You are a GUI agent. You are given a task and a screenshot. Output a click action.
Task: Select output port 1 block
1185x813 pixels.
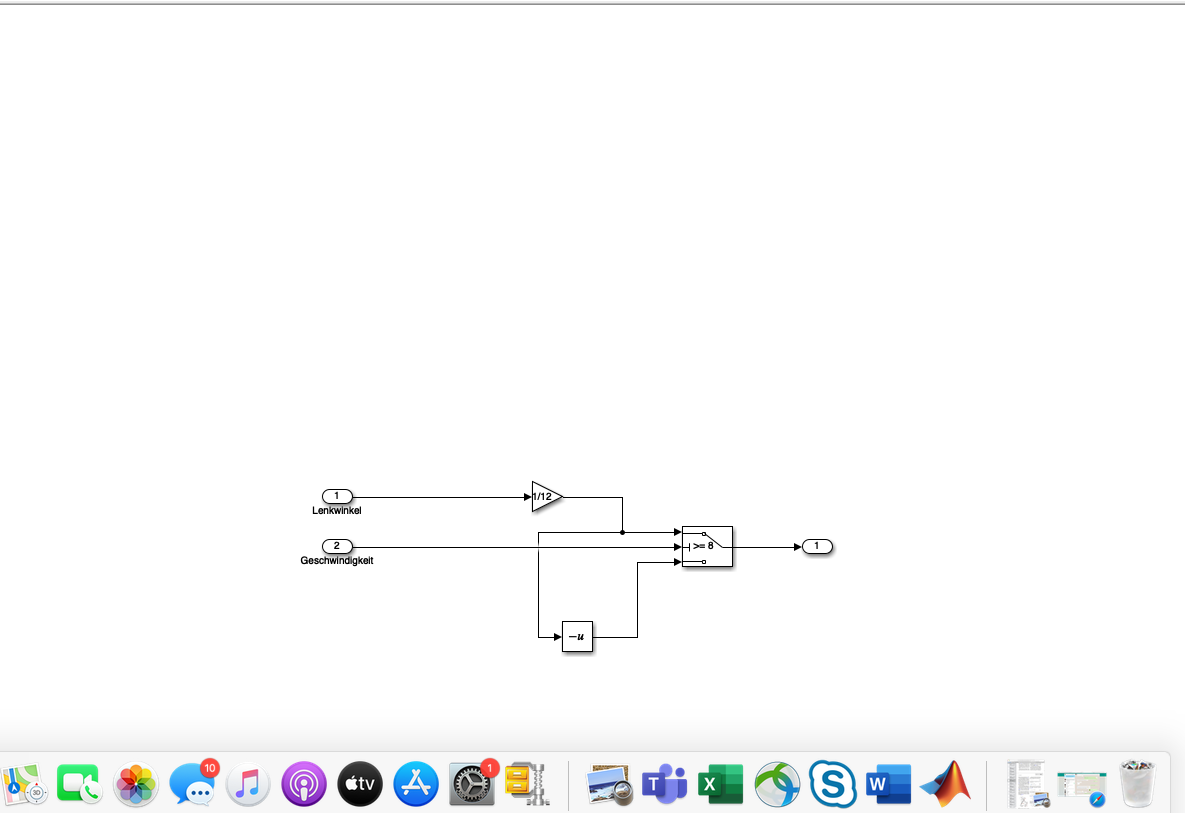pyautogui.click(x=817, y=546)
